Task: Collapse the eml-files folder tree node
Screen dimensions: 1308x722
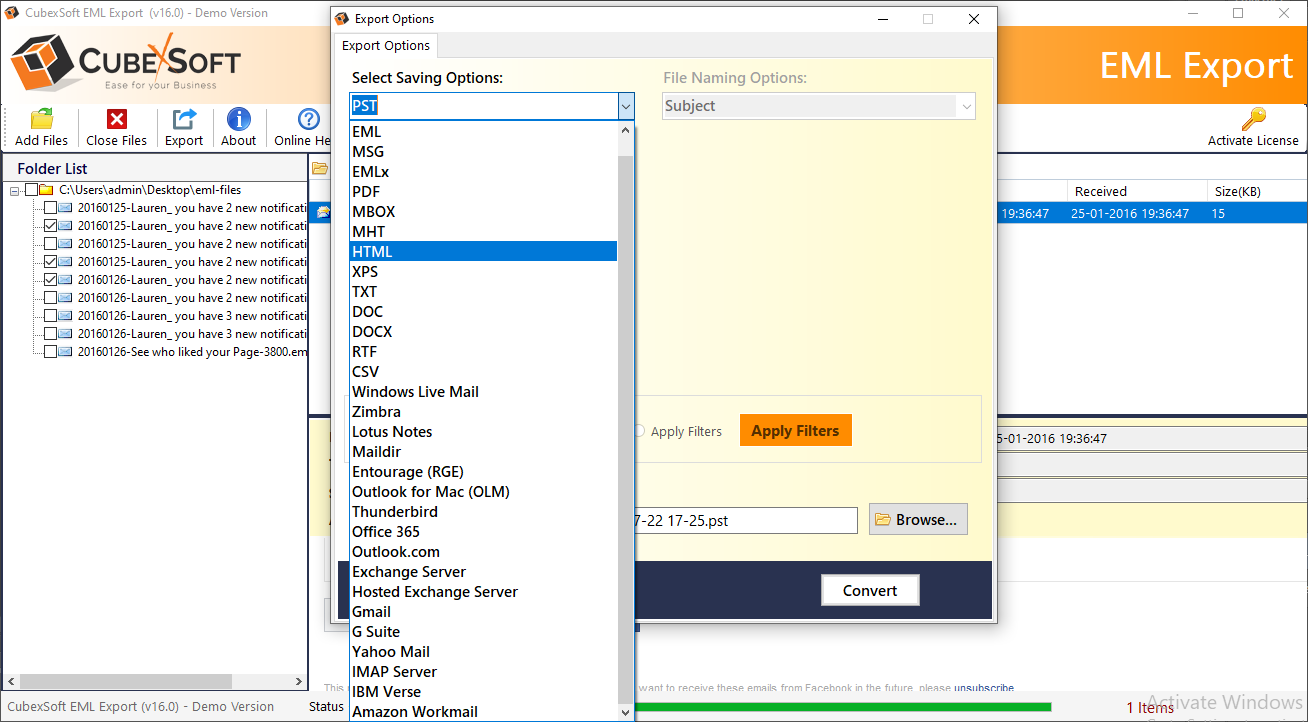Action: (15, 190)
